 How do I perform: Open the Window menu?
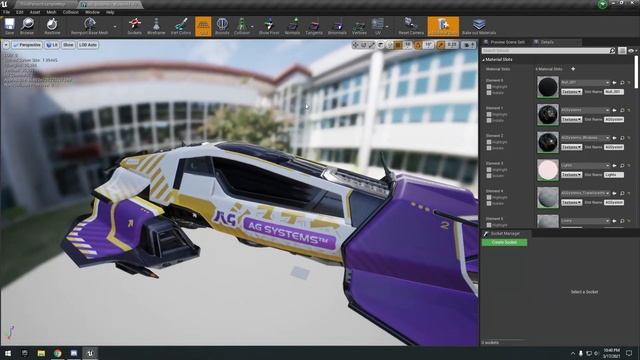coord(92,12)
